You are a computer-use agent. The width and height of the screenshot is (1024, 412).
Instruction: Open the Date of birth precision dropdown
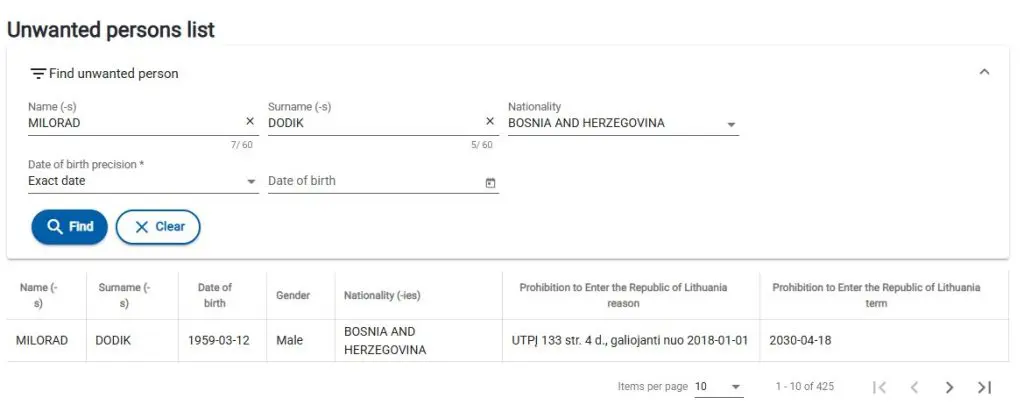coord(143,182)
